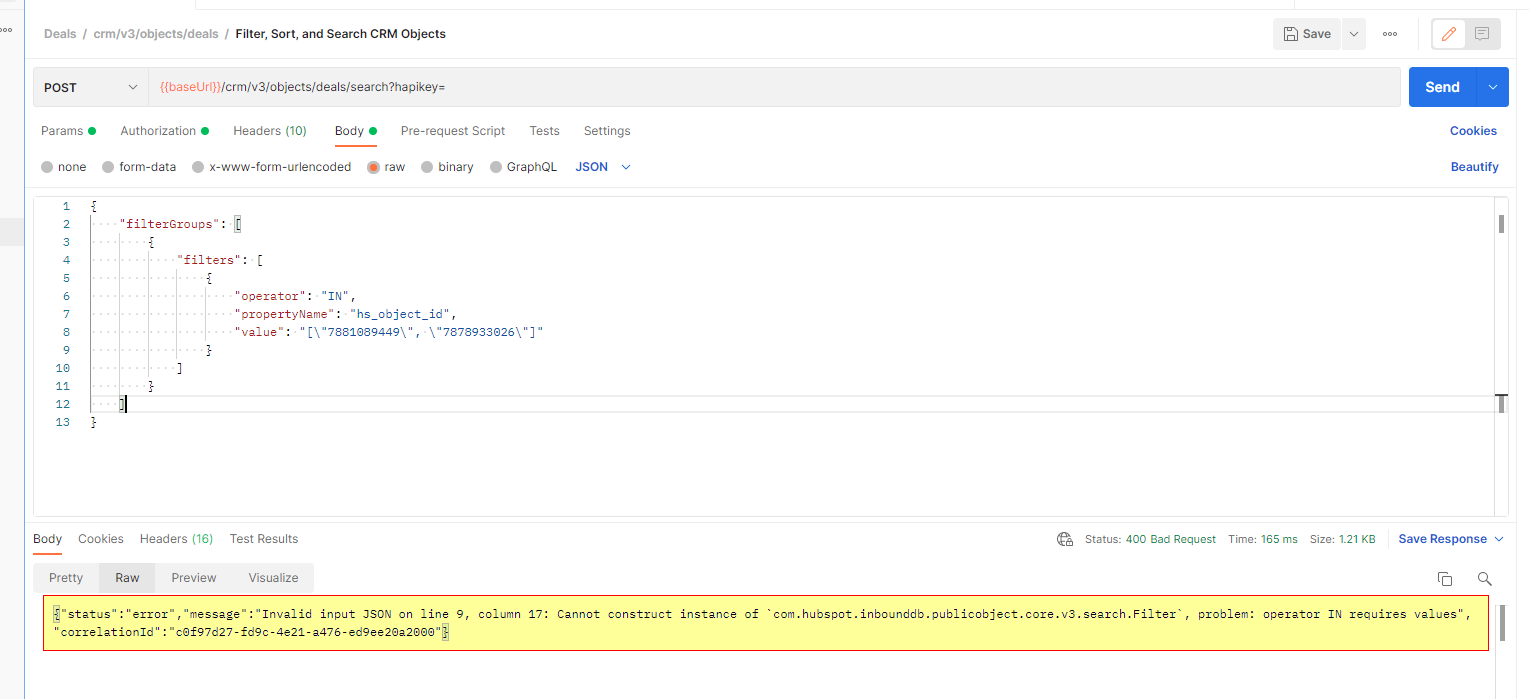Open the comments panel icon

click(x=1481, y=33)
